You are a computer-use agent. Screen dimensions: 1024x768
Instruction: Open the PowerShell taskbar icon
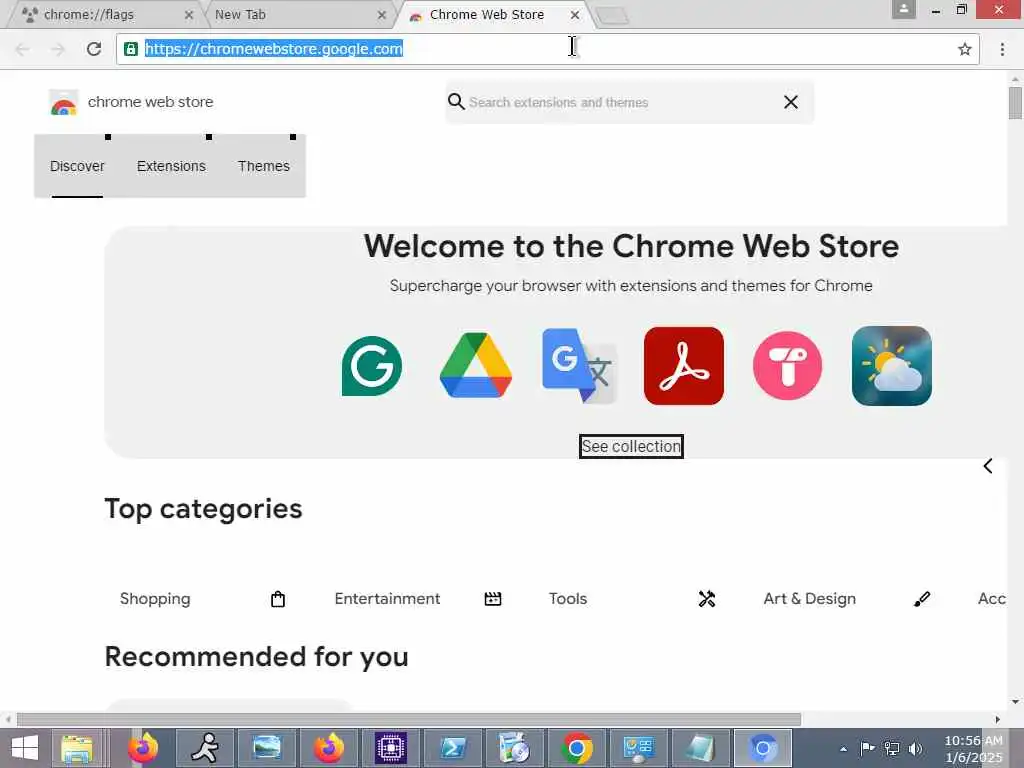click(x=453, y=748)
